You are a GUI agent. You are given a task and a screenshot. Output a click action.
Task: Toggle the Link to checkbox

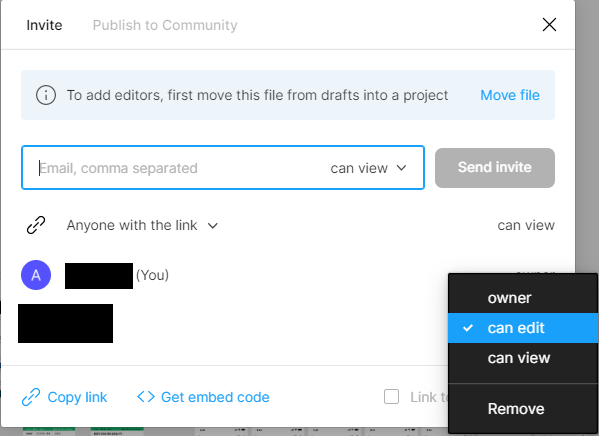(392, 397)
